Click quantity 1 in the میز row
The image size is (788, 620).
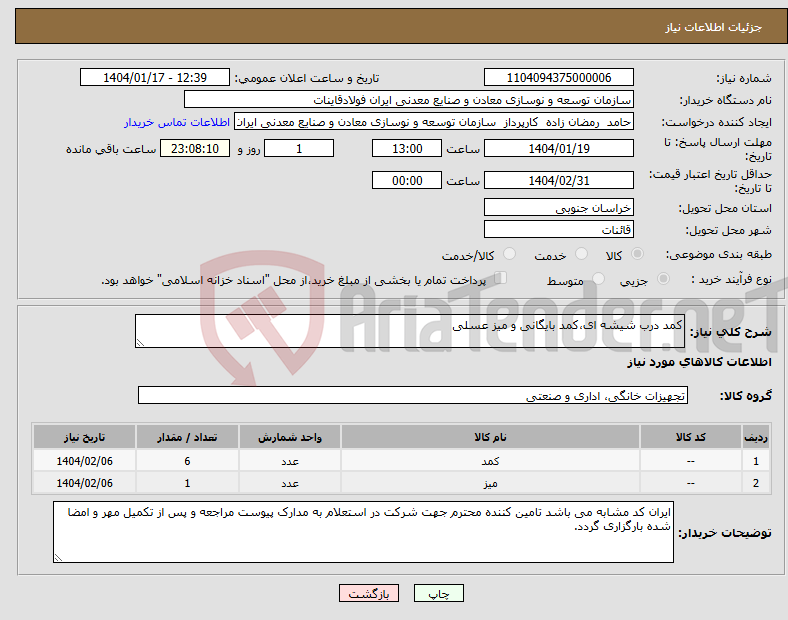tap(187, 483)
